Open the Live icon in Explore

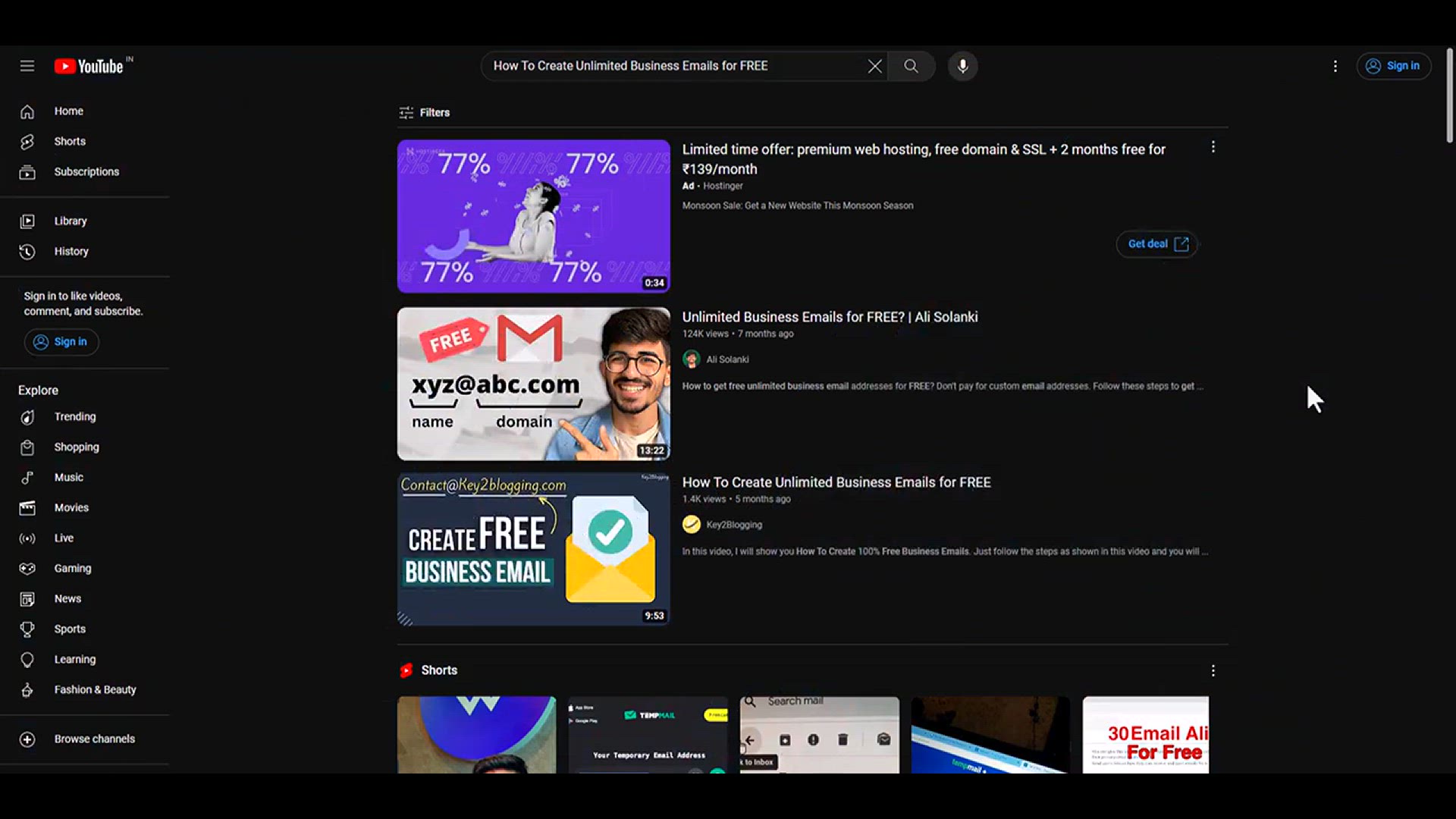click(27, 538)
